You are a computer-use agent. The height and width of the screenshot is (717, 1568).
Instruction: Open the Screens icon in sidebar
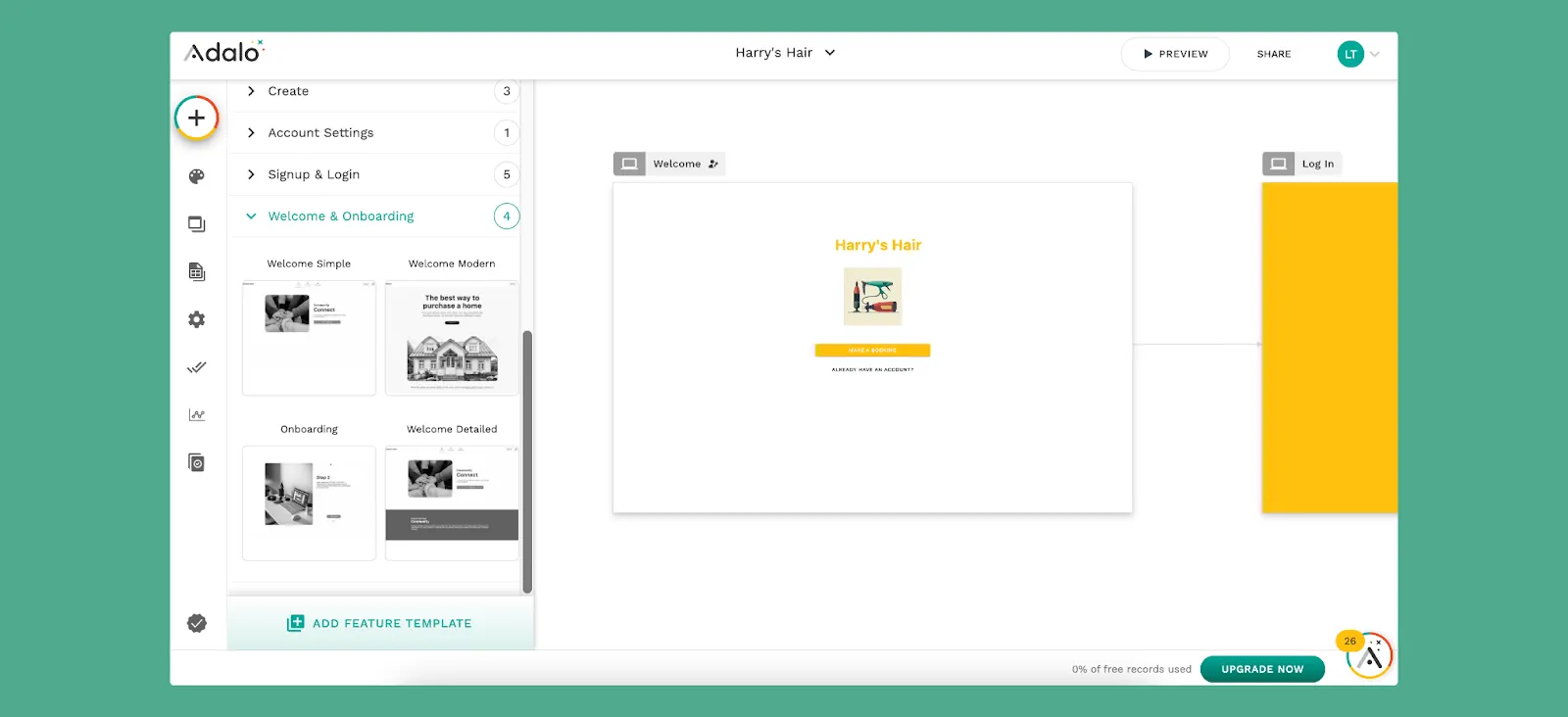pyautogui.click(x=197, y=224)
